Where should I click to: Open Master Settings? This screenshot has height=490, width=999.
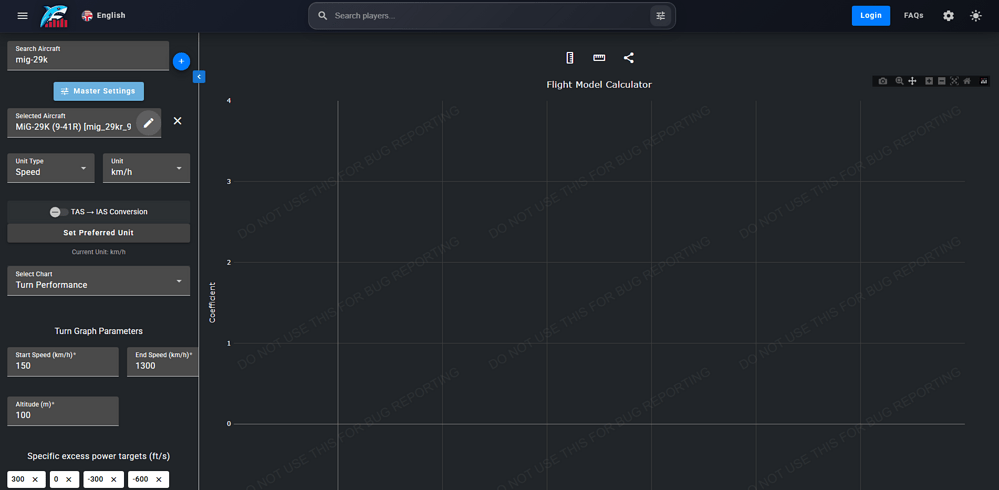click(99, 91)
